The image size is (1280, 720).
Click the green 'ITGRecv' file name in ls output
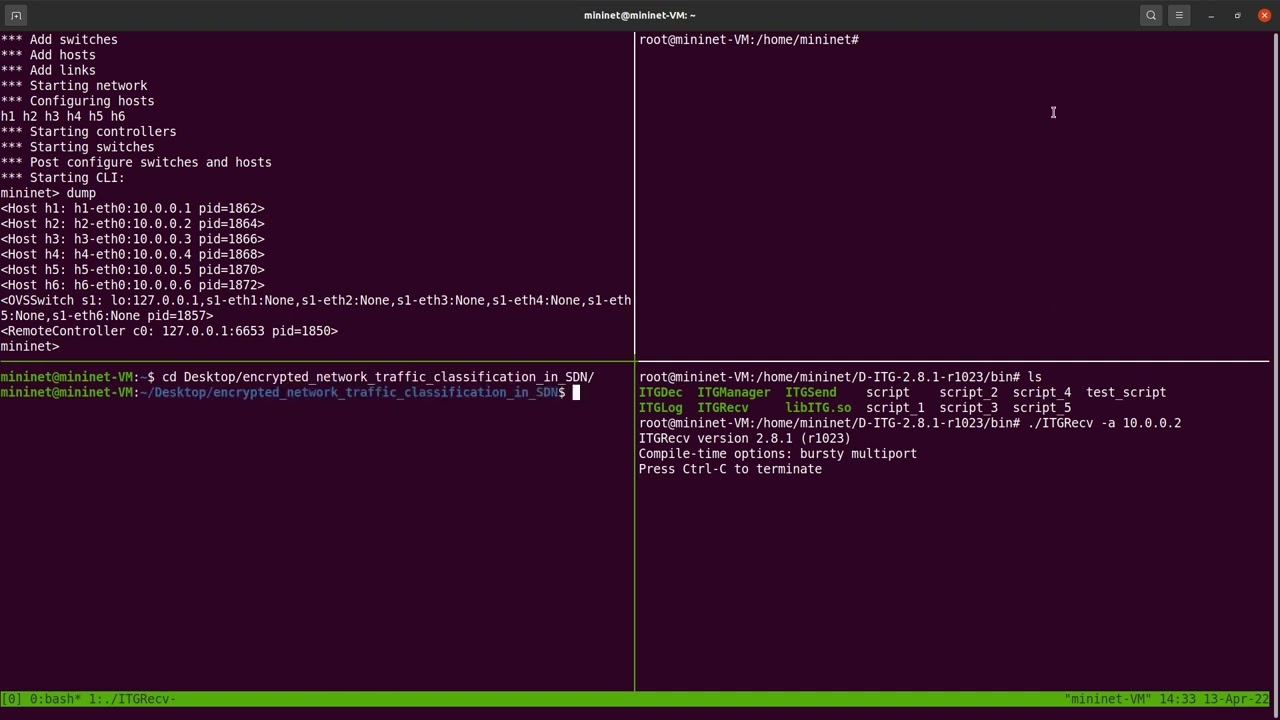(723, 408)
